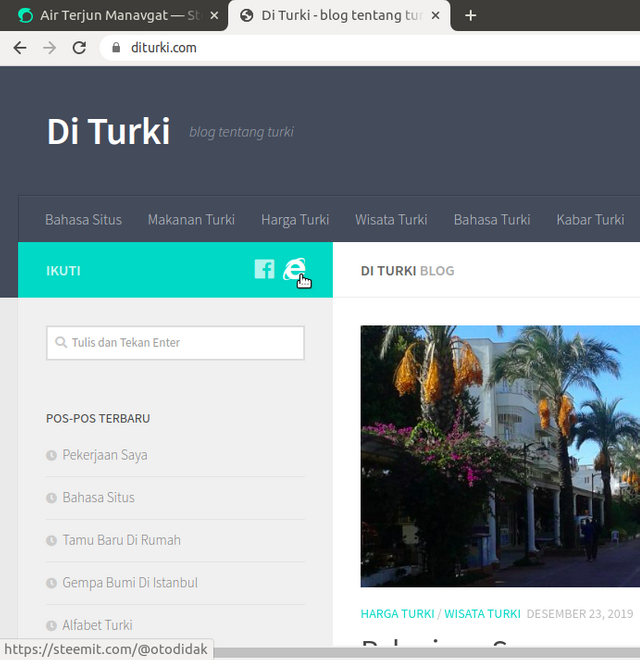Open the Tamu Baru Di Rumah post
Viewport: 640px width, 660px height.
(121, 540)
